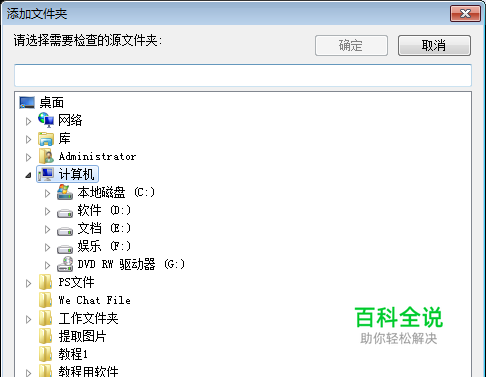Click the Administrator user folder icon
The width and height of the screenshot is (486, 377).
[x=46, y=156]
